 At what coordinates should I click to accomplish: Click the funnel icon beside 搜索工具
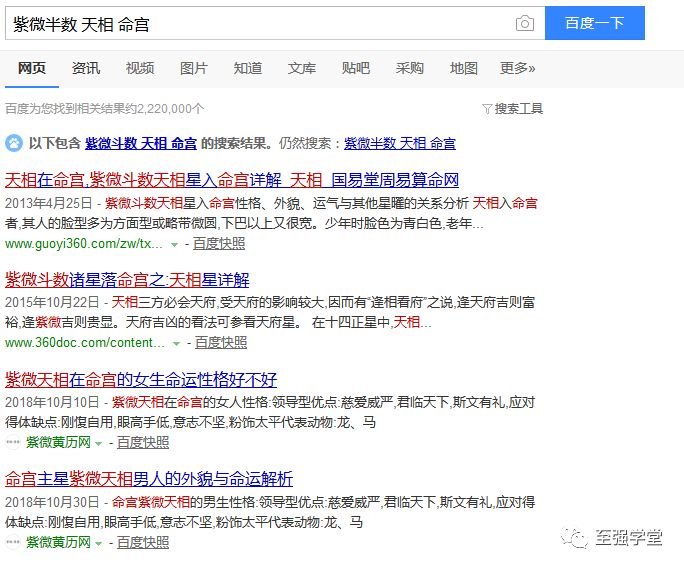pyautogui.click(x=487, y=109)
